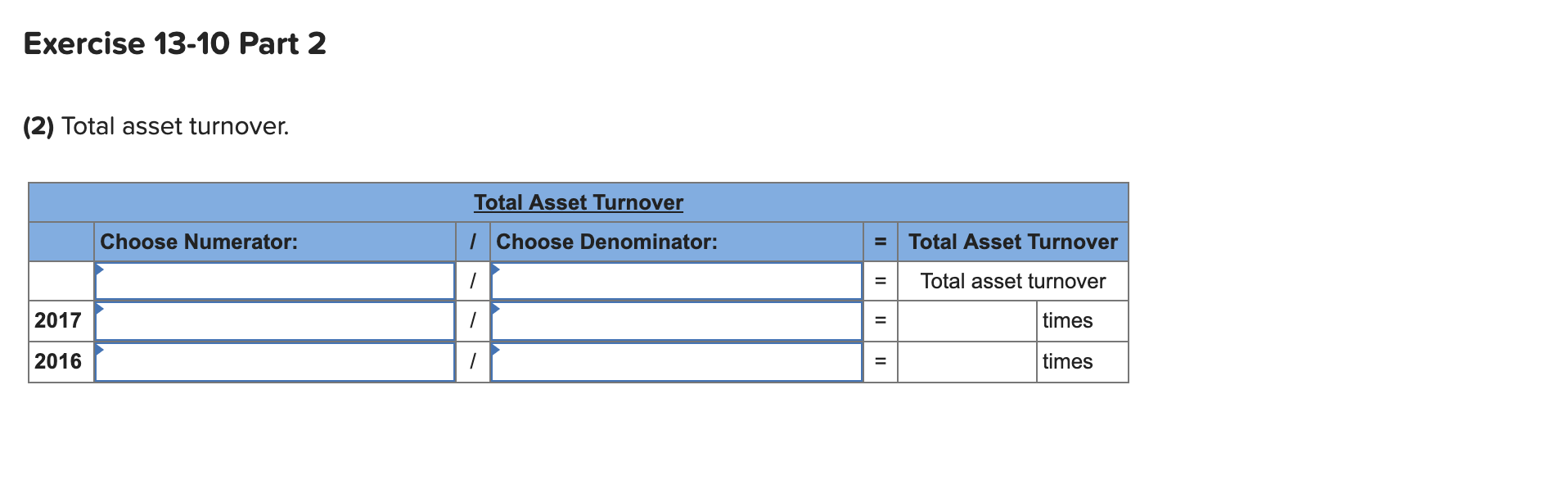This screenshot has height=480, width=1568.
Task: Open the 2016 denominator dropdown
Action: (x=675, y=360)
